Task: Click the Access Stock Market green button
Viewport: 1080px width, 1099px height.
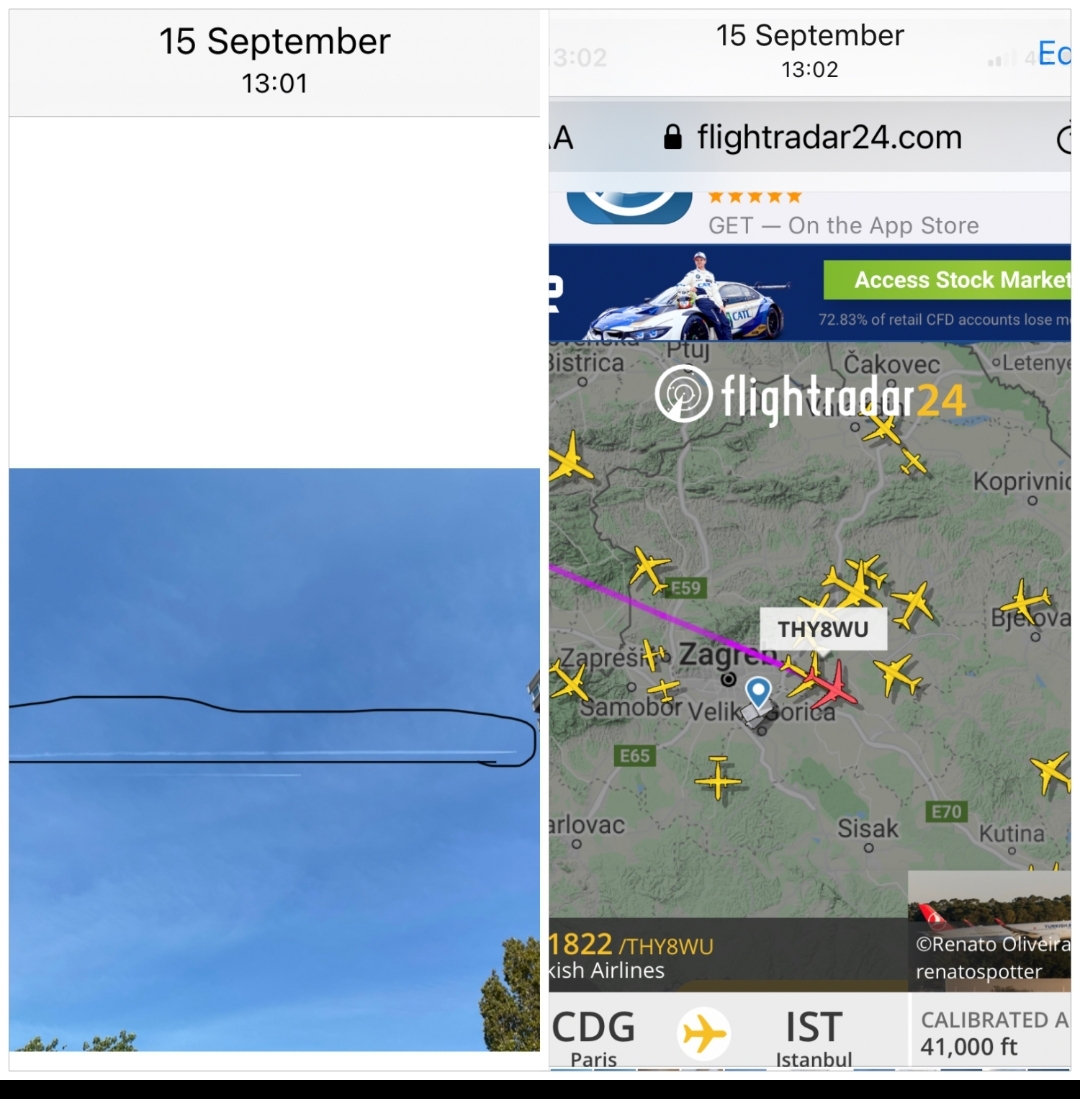Action: click(947, 280)
